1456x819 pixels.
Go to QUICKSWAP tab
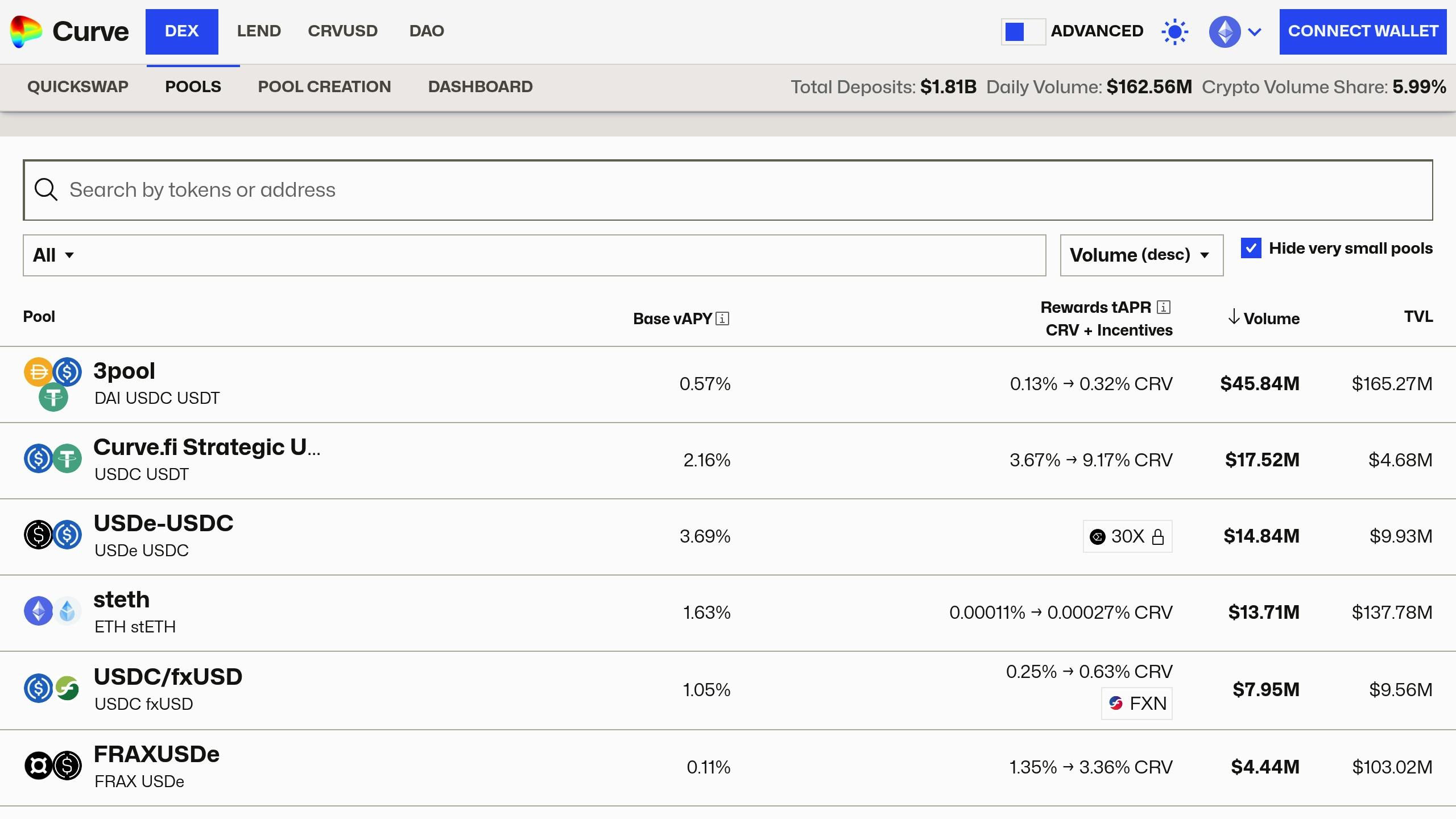[78, 87]
